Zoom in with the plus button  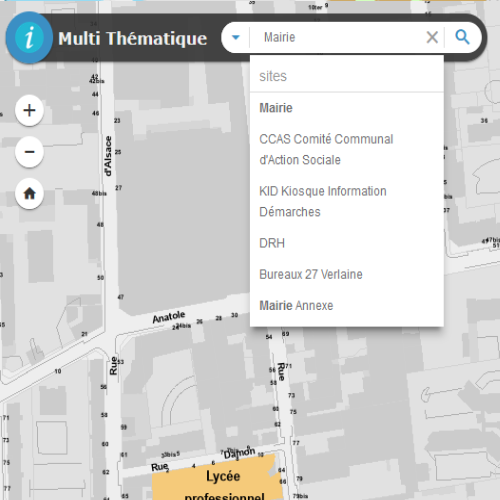pyautogui.click(x=29, y=110)
